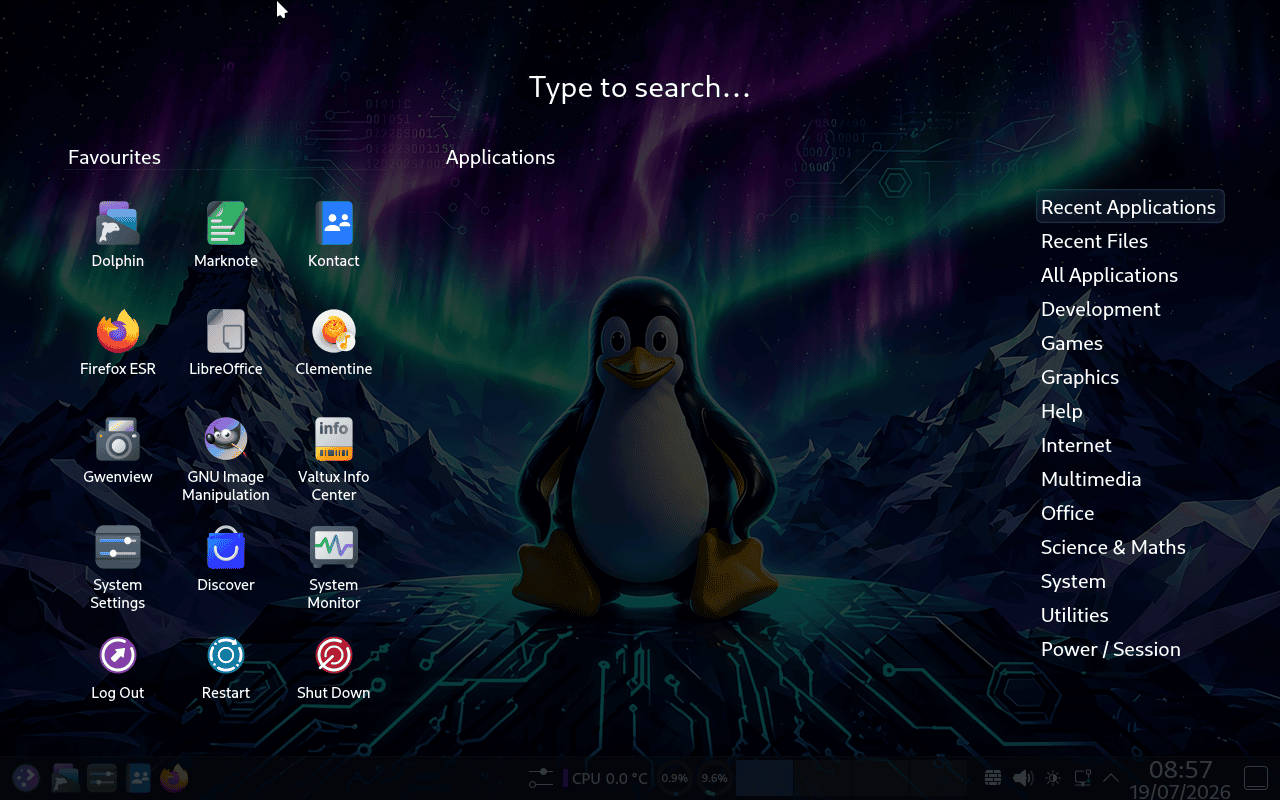The width and height of the screenshot is (1280, 800).
Task: Open the Office category
Action: (1067, 513)
